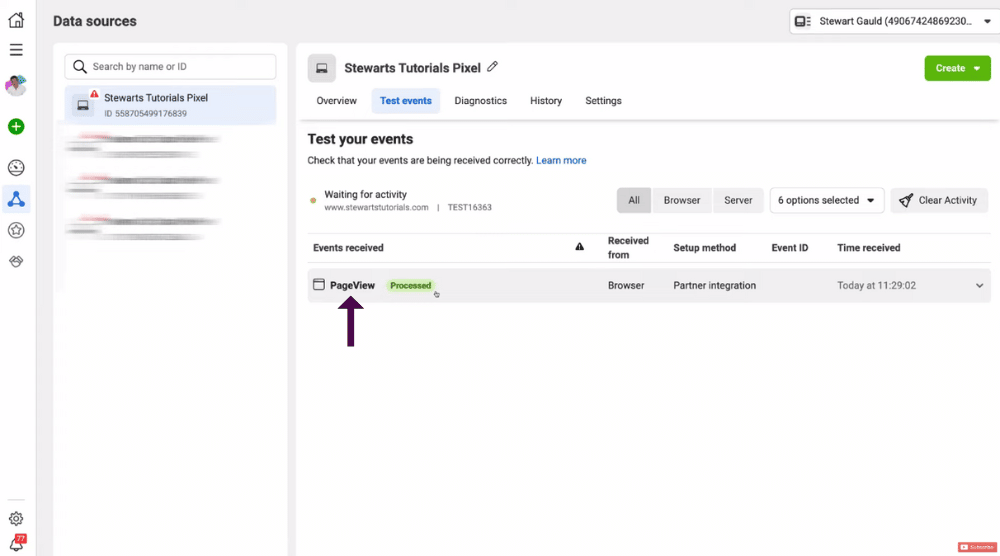
Task: Click the Search by name or ID field
Action: 170,66
